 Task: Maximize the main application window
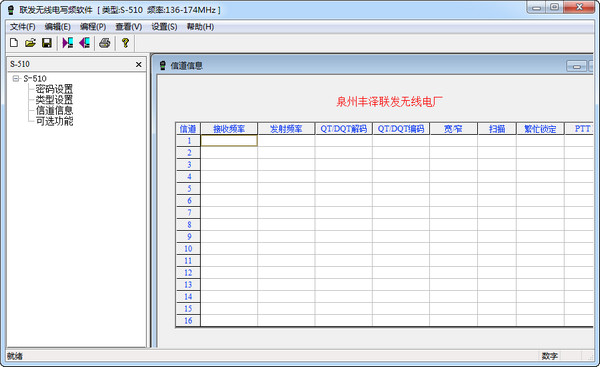(x=554, y=7)
